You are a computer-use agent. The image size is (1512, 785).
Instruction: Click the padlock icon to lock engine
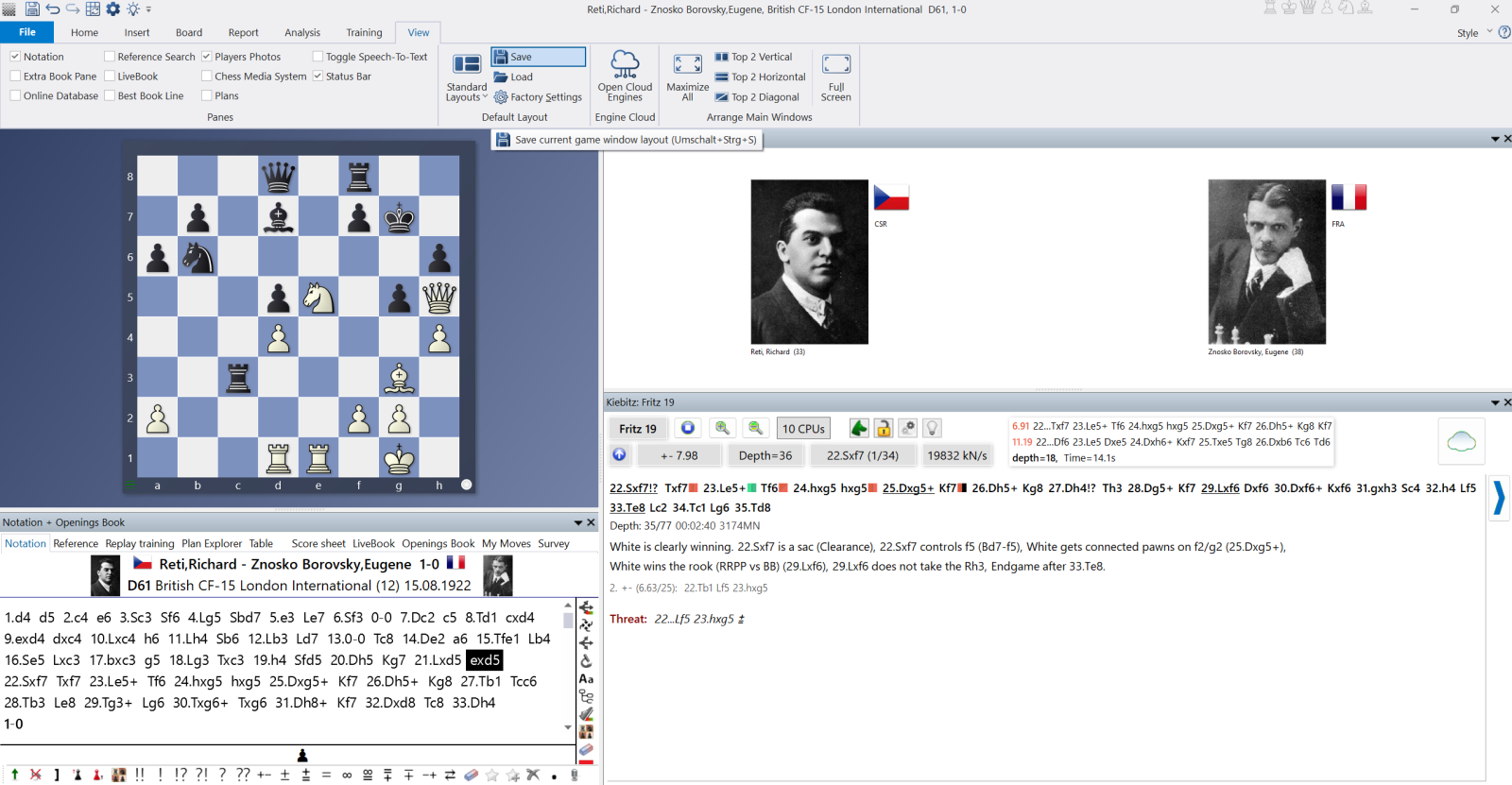point(883,428)
